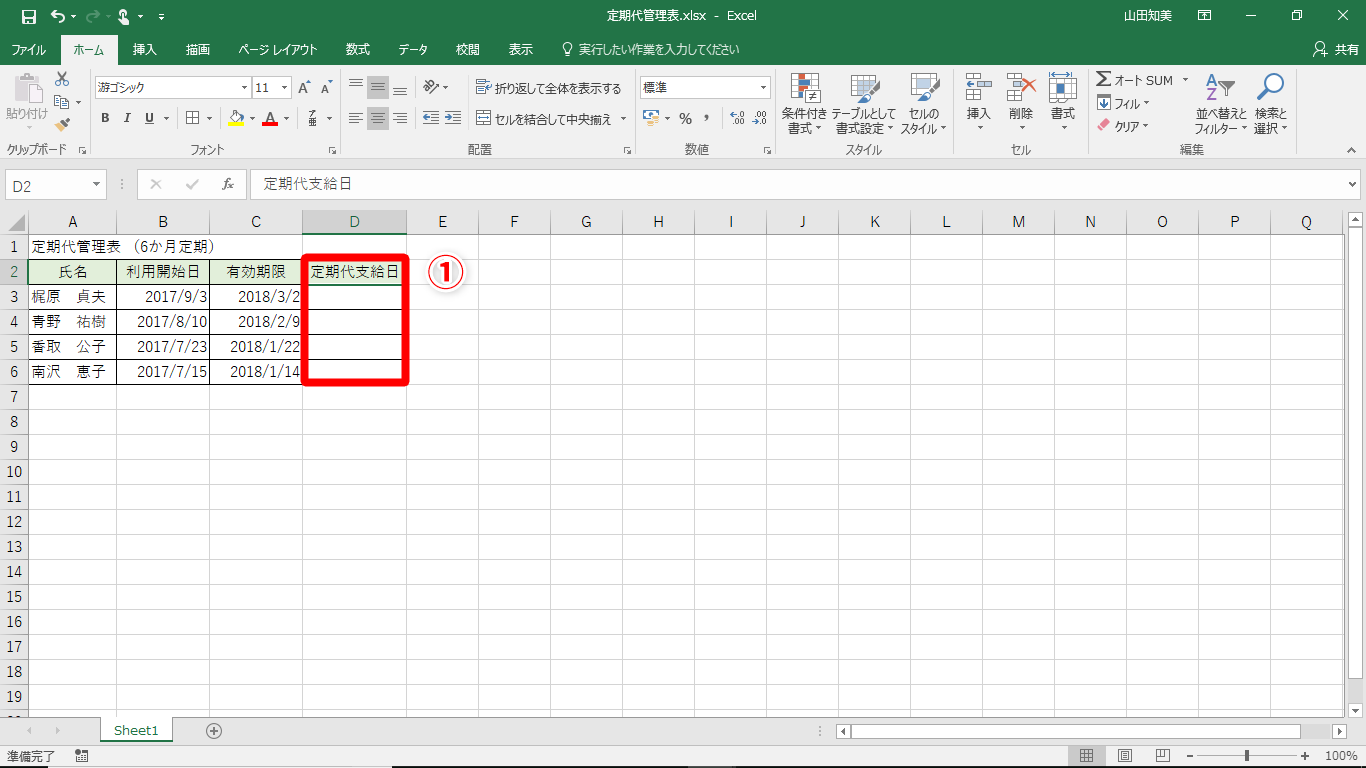The image size is (1366, 768).
Task: Switch to Page Break Preview in status bar
Action: (x=1163, y=755)
